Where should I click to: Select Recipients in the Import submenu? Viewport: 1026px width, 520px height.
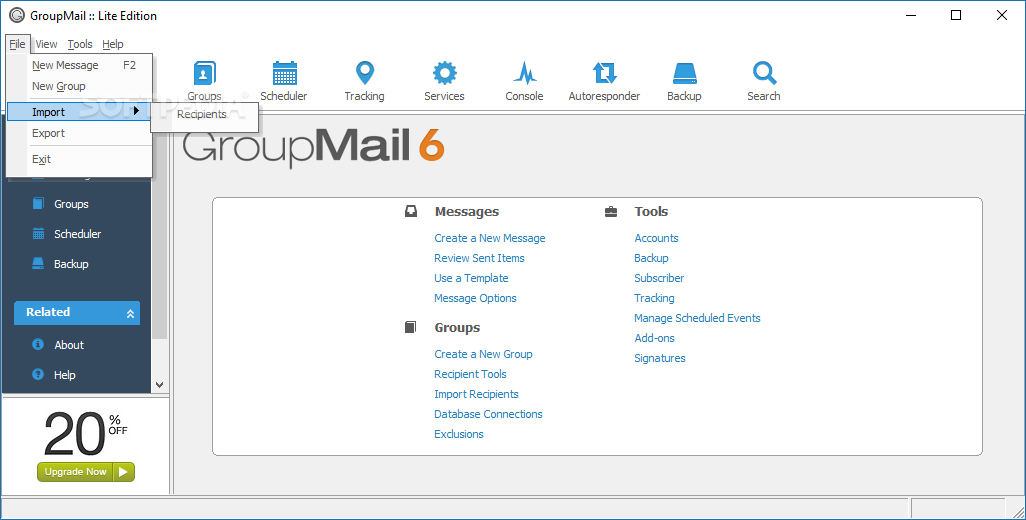click(x=204, y=115)
